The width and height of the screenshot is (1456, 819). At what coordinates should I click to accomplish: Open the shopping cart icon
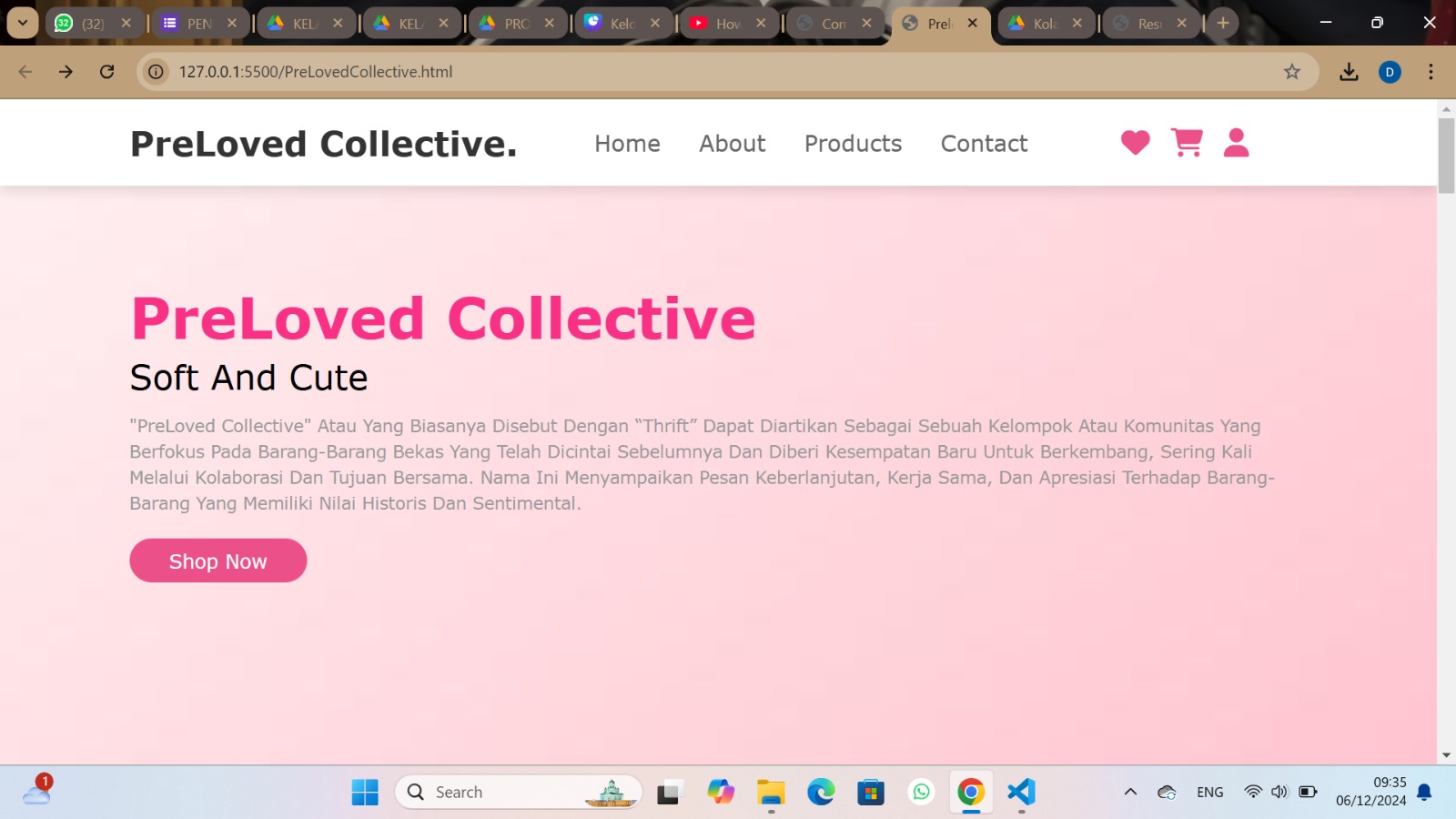tap(1187, 143)
